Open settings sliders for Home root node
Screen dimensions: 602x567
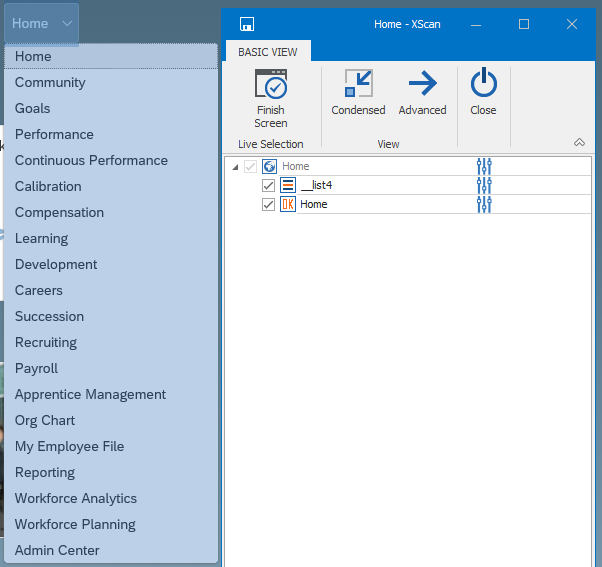coord(485,166)
